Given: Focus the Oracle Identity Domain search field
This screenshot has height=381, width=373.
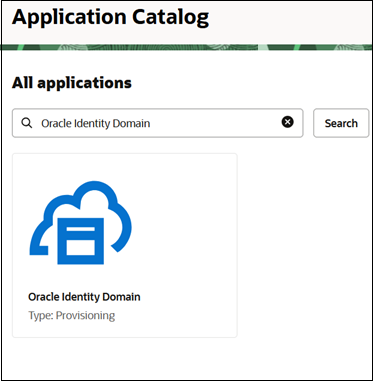Looking at the screenshot, I should point(157,123).
